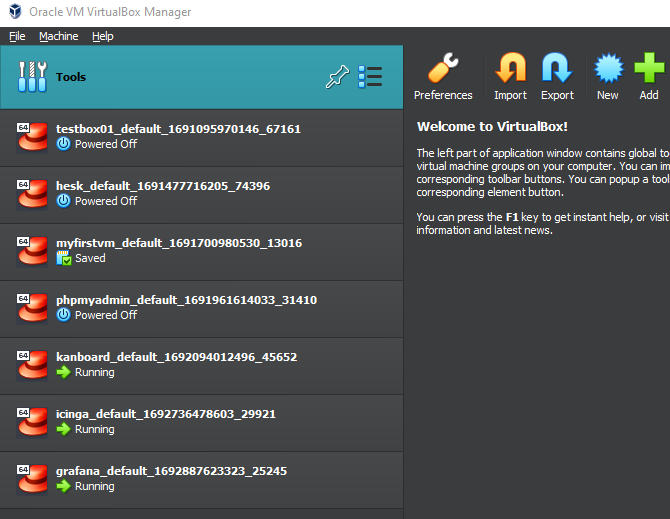Viewport: 670px width, 519px height.
Task: Open the File menu
Action: coord(17,36)
